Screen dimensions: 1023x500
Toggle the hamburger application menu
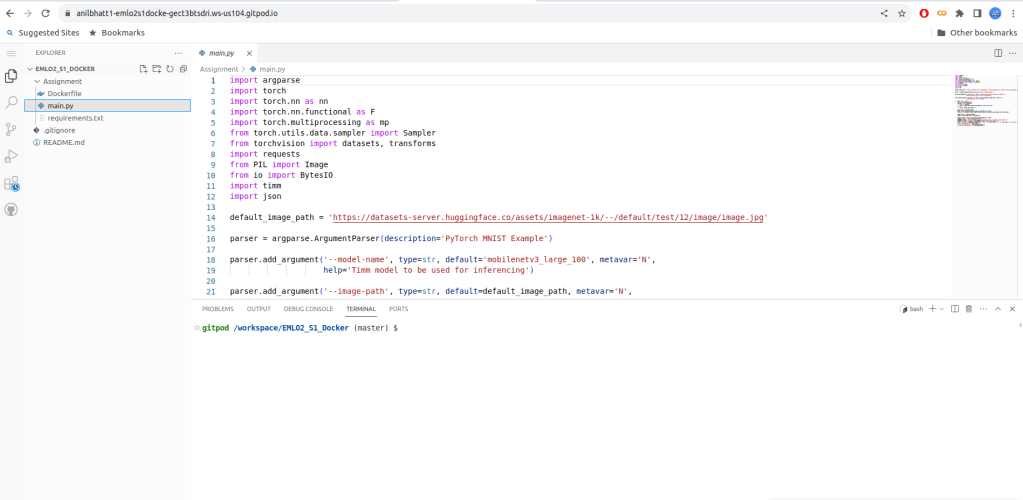[12, 52]
